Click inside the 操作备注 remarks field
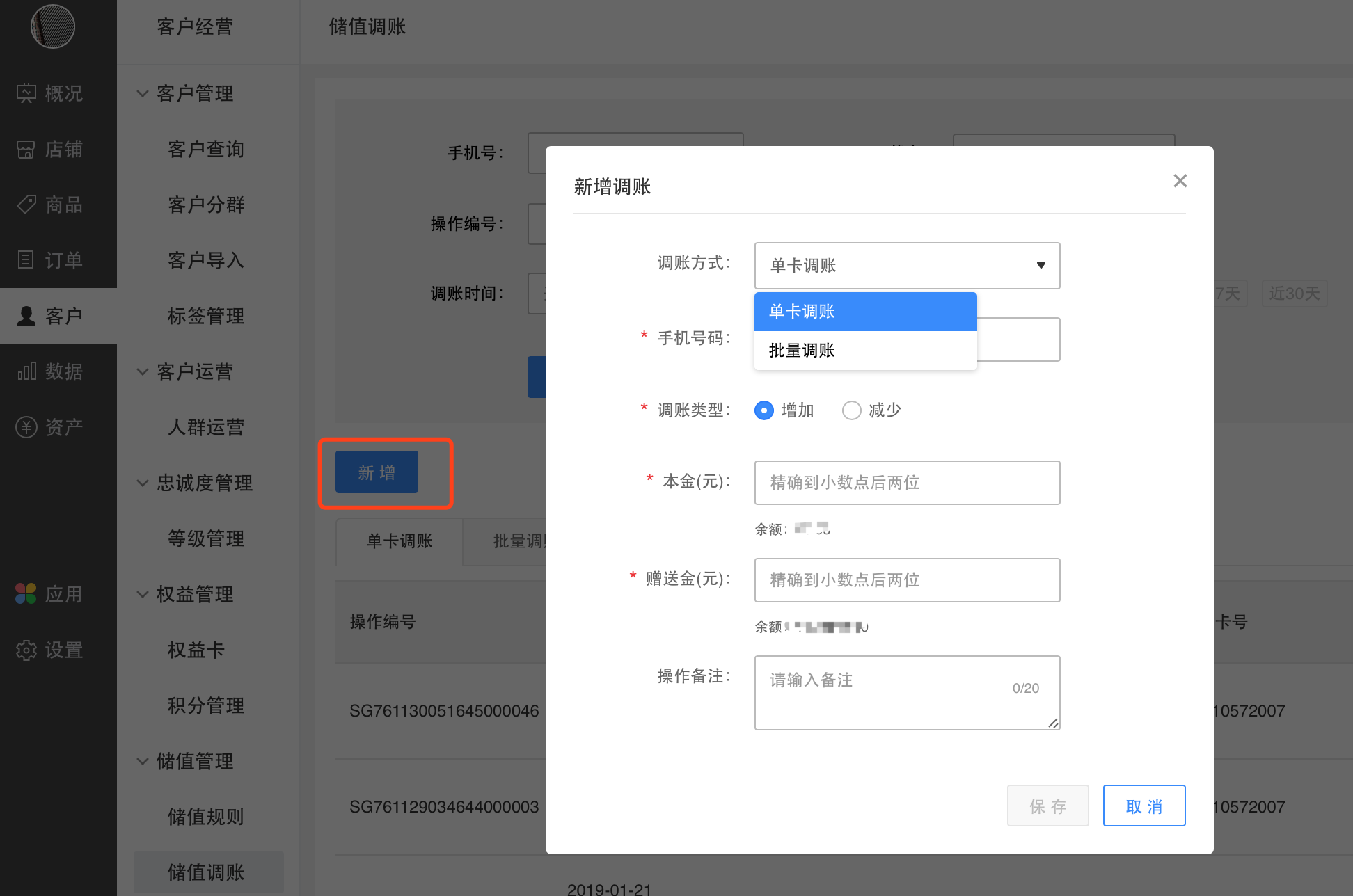Screen dimensions: 1353x896 click(x=906, y=692)
